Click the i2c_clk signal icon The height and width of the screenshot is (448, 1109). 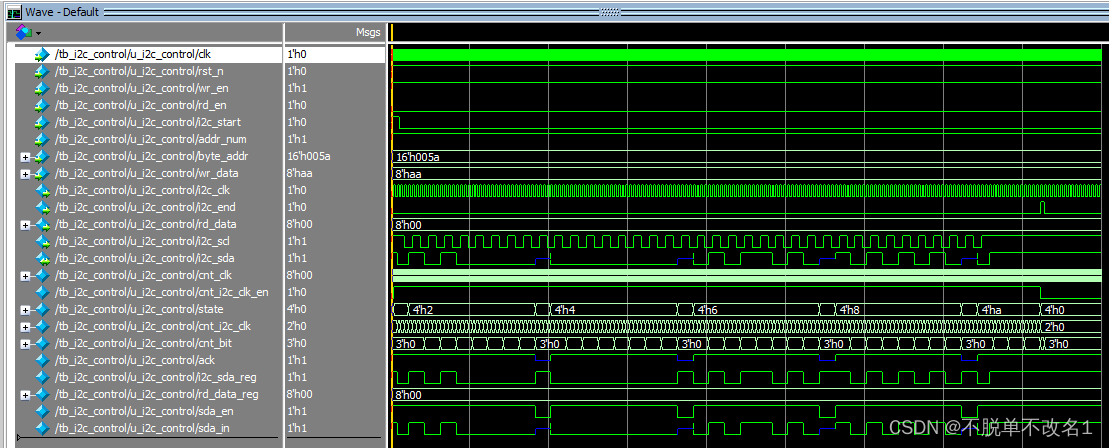(42, 190)
